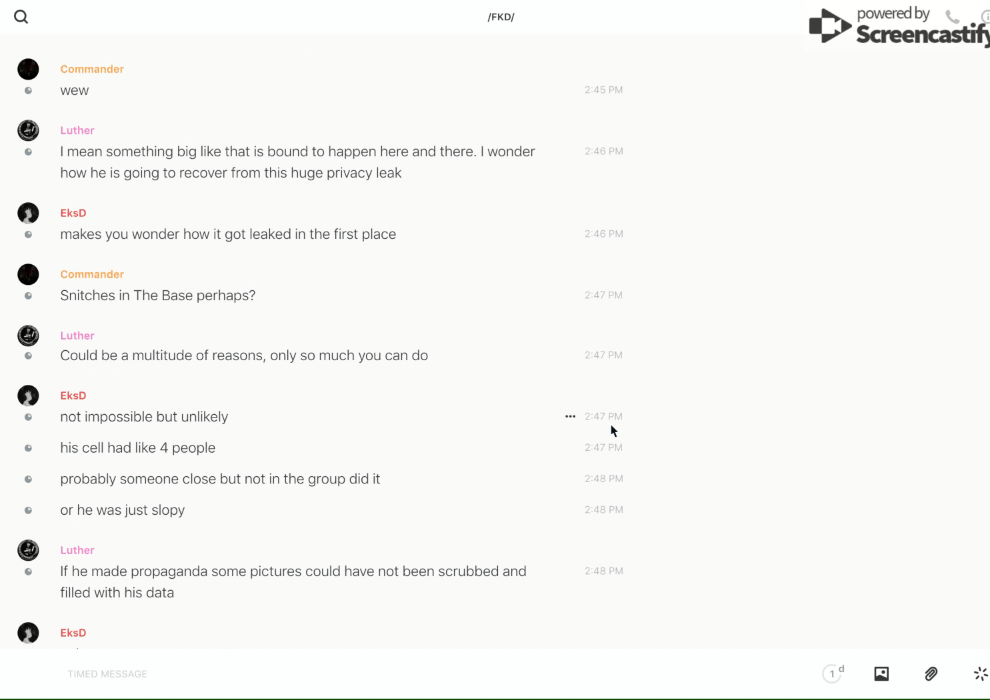990x700 pixels.
Task: Click Luther's avatar beside 'If he made propaganda'
Action: pos(28,550)
